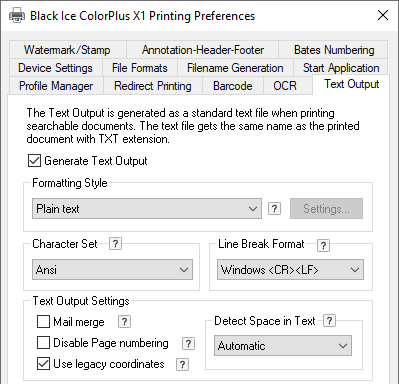Open help for Use legacy coordinates
The height and width of the screenshot is (384, 399).
182,364
